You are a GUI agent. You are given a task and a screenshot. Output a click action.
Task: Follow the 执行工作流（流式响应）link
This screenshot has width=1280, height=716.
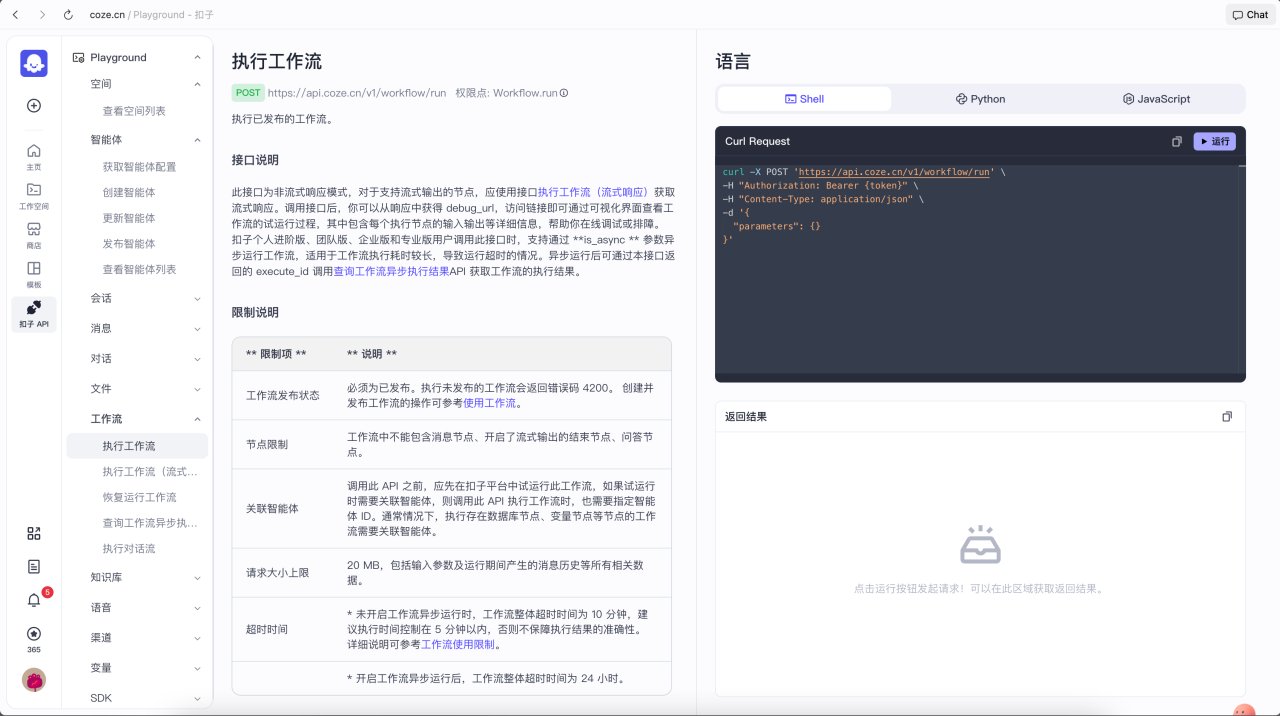point(593,192)
